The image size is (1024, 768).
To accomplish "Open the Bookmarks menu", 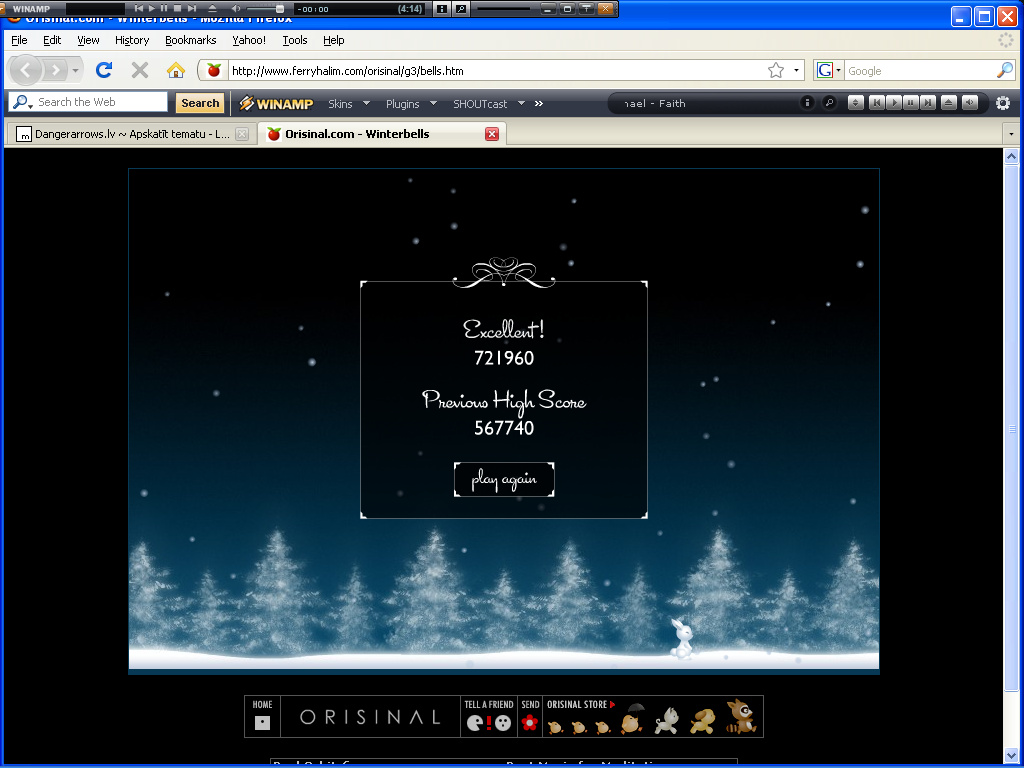I will tap(190, 40).
